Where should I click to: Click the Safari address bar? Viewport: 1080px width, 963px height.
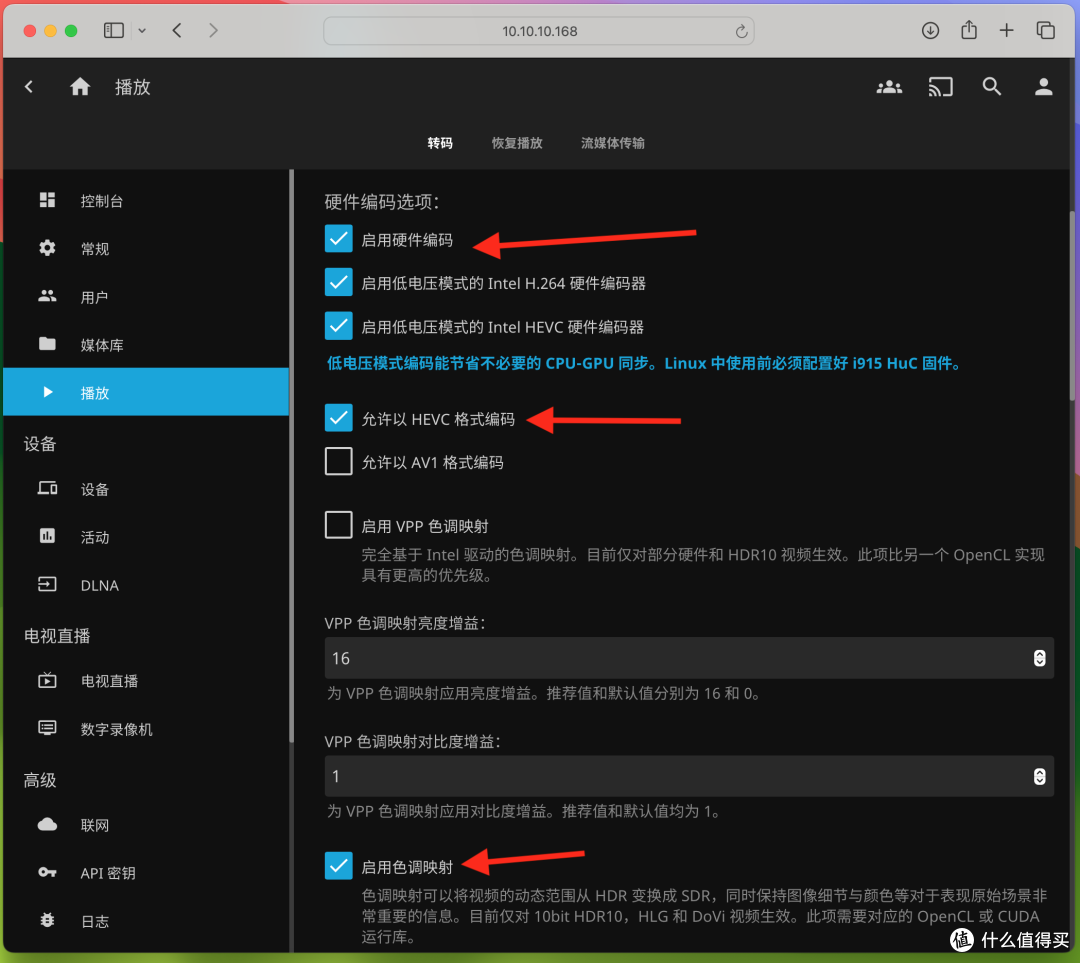(539, 31)
